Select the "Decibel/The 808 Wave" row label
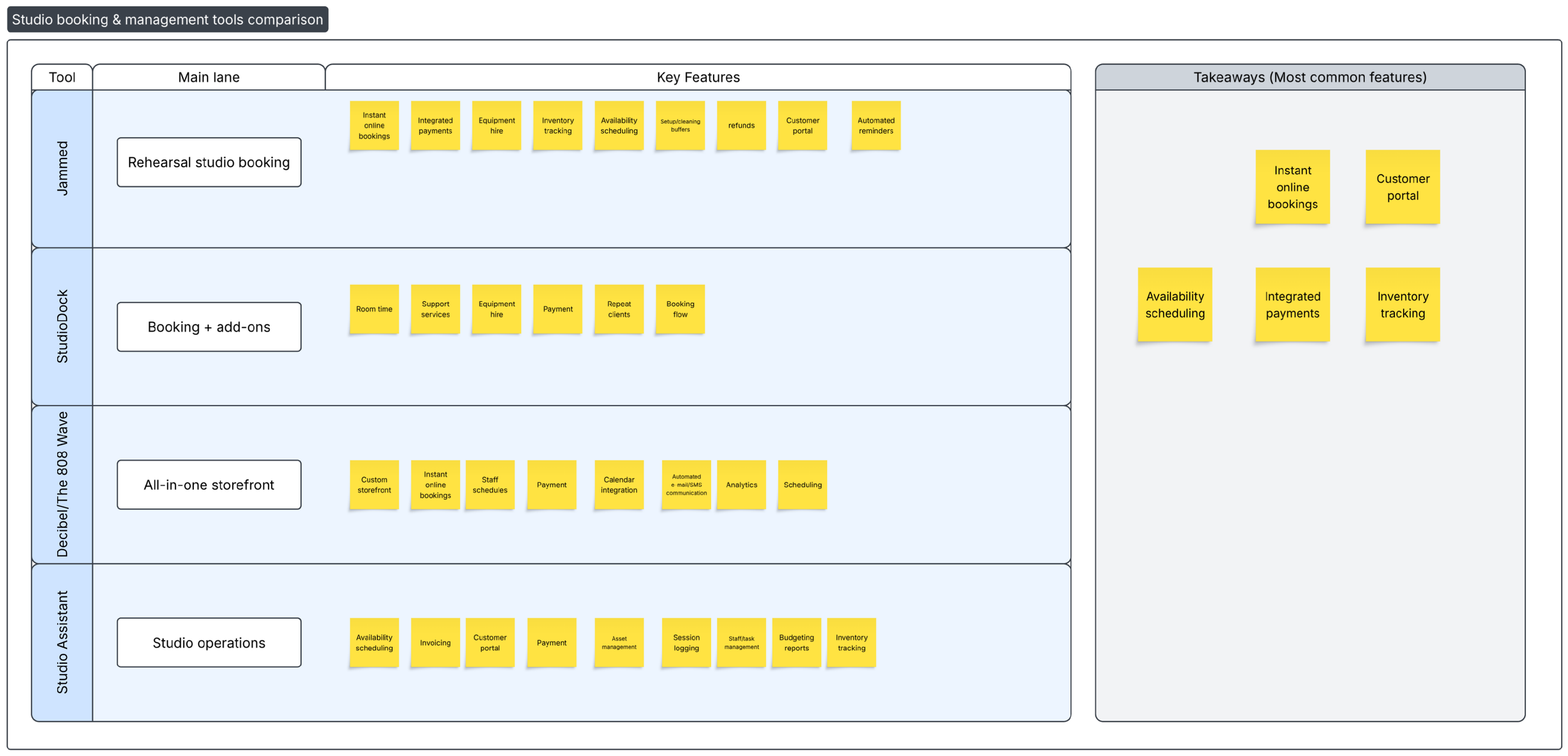Viewport: 1568px width, 756px height. point(62,485)
